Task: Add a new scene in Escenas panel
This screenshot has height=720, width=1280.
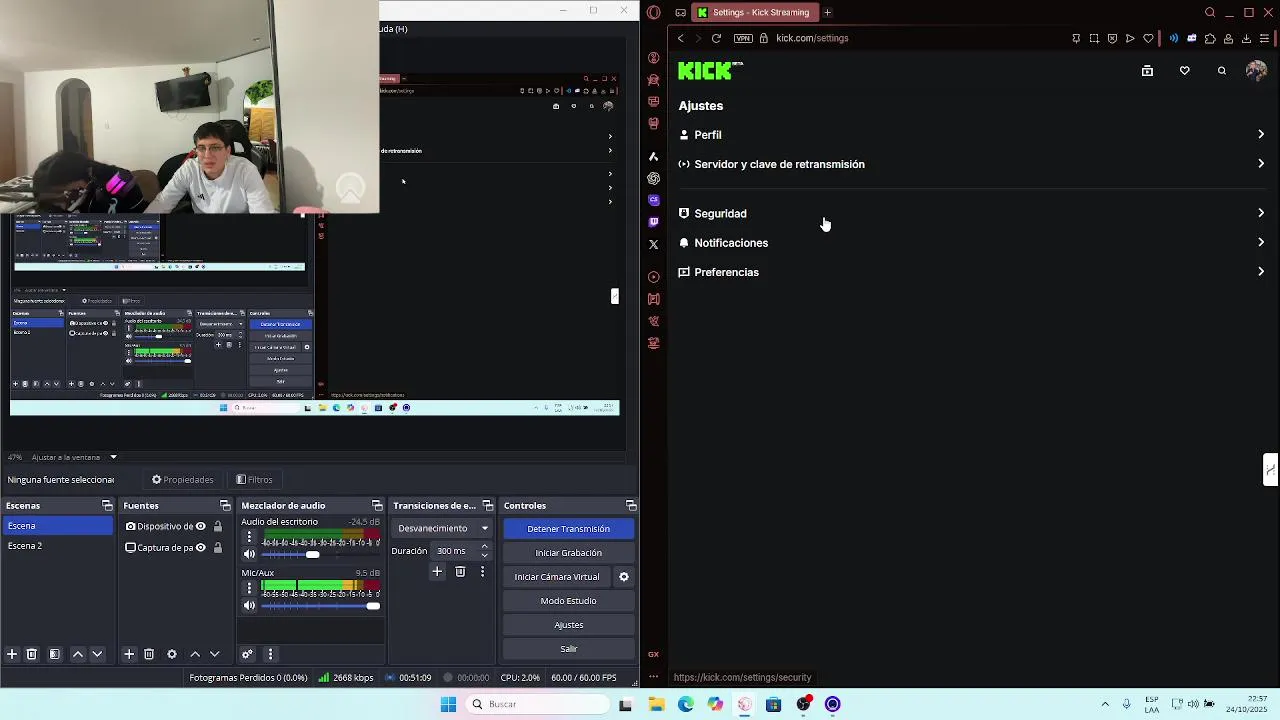Action: click(12, 654)
